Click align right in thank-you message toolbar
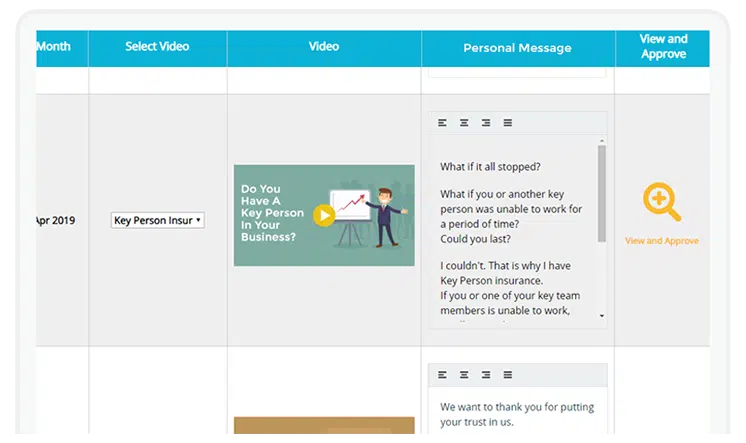Image resolution: width=746 pixels, height=443 pixels. pyautogui.click(x=486, y=375)
